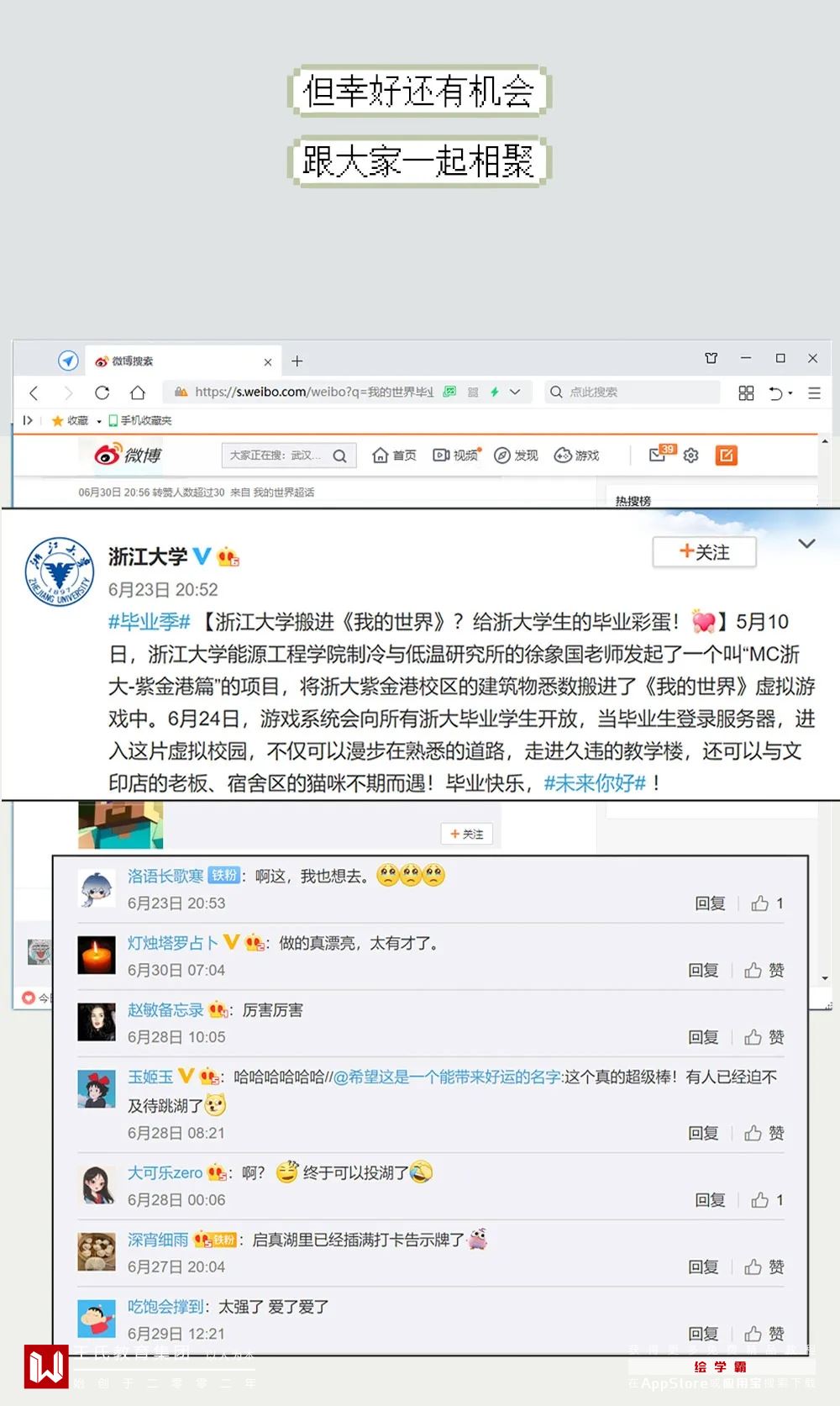Click the orange compose post icon

(x=726, y=455)
